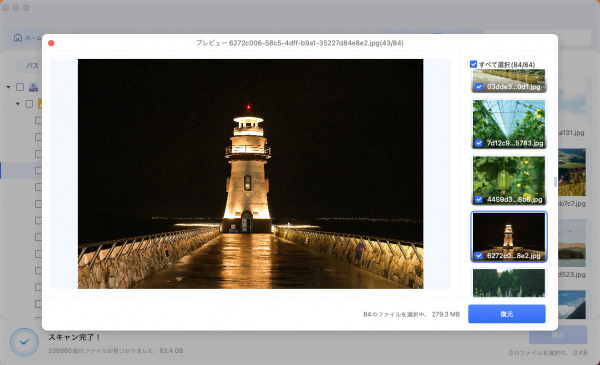This screenshot has height=365, width=600.
Task: Select the green melon thumbnail 4459d3...8b6.jpg
Action: tap(509, 180)
